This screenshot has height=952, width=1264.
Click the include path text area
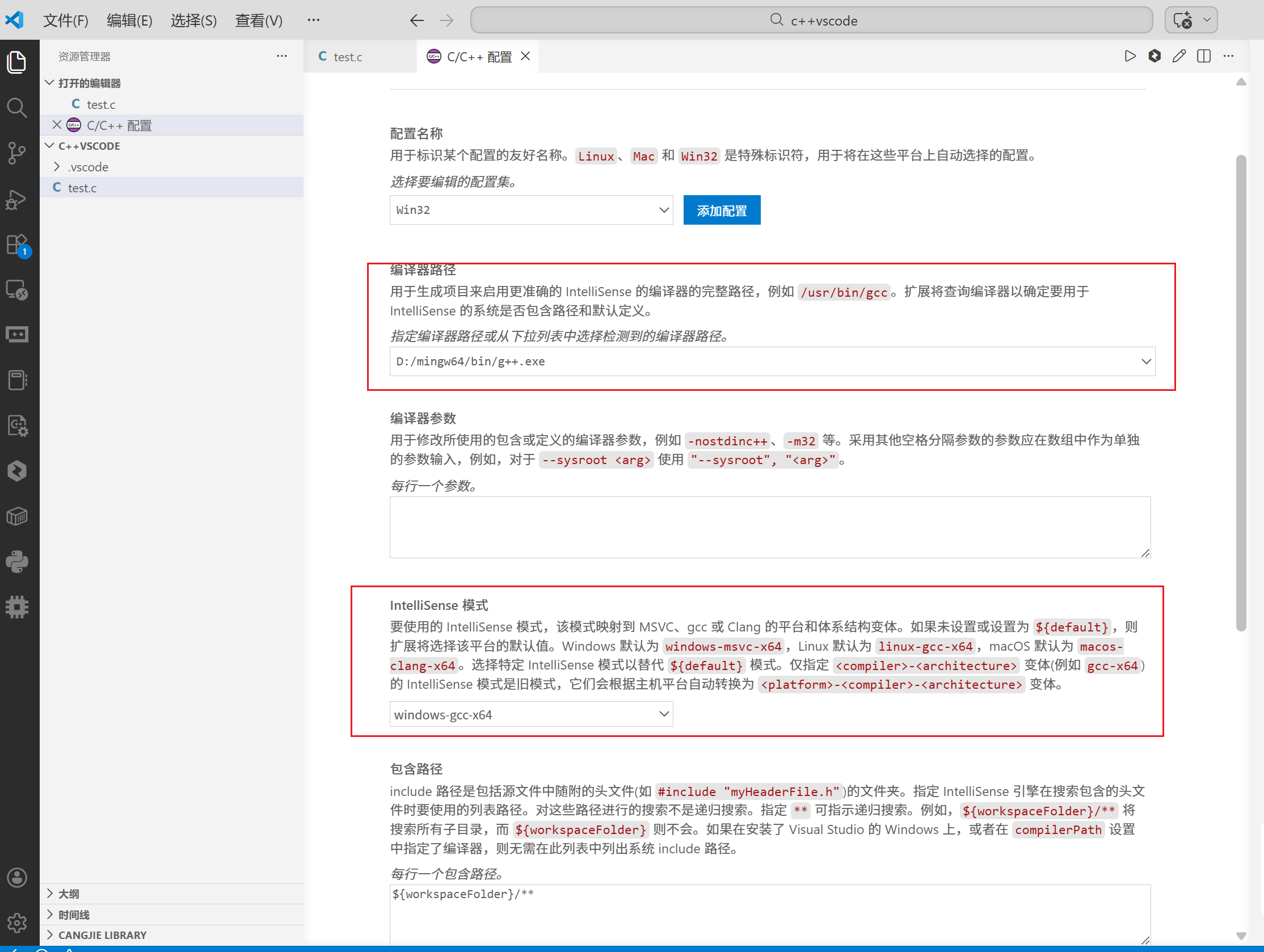[x=770, y=915]
